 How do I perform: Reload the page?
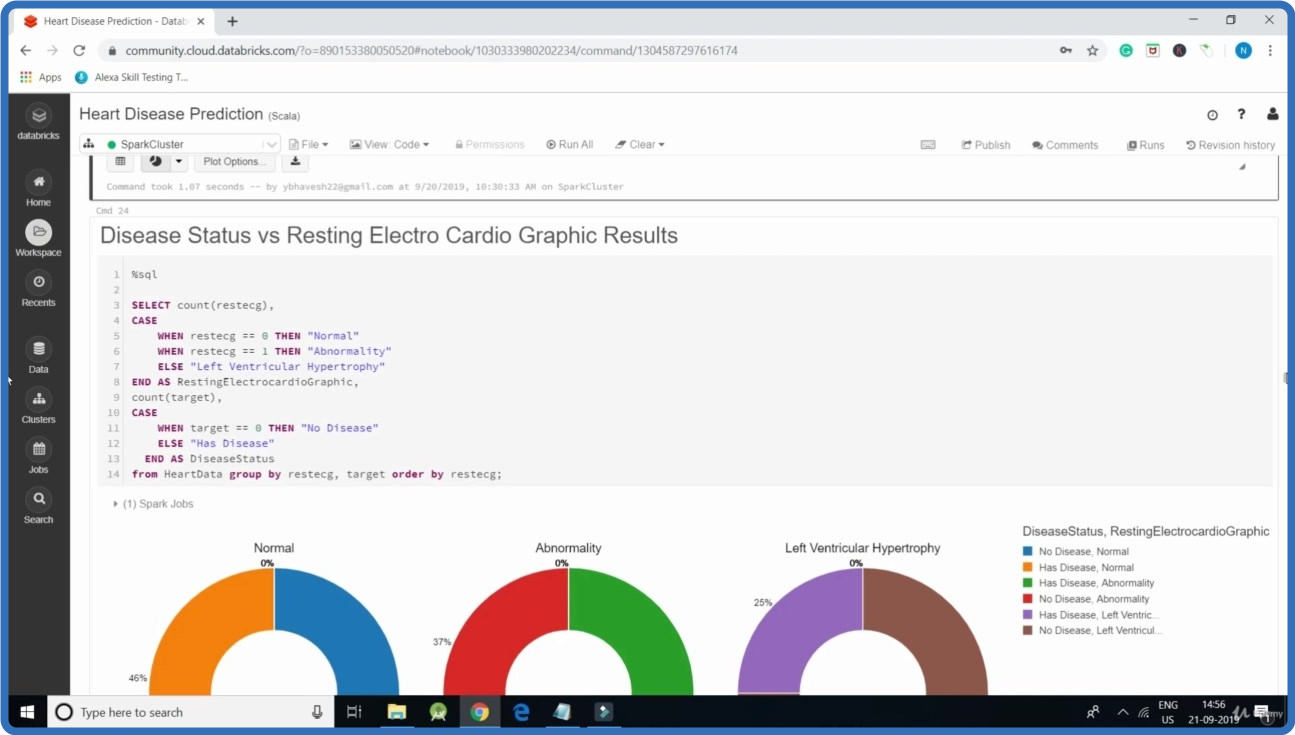pyautogui.click(x=79, y=50)
